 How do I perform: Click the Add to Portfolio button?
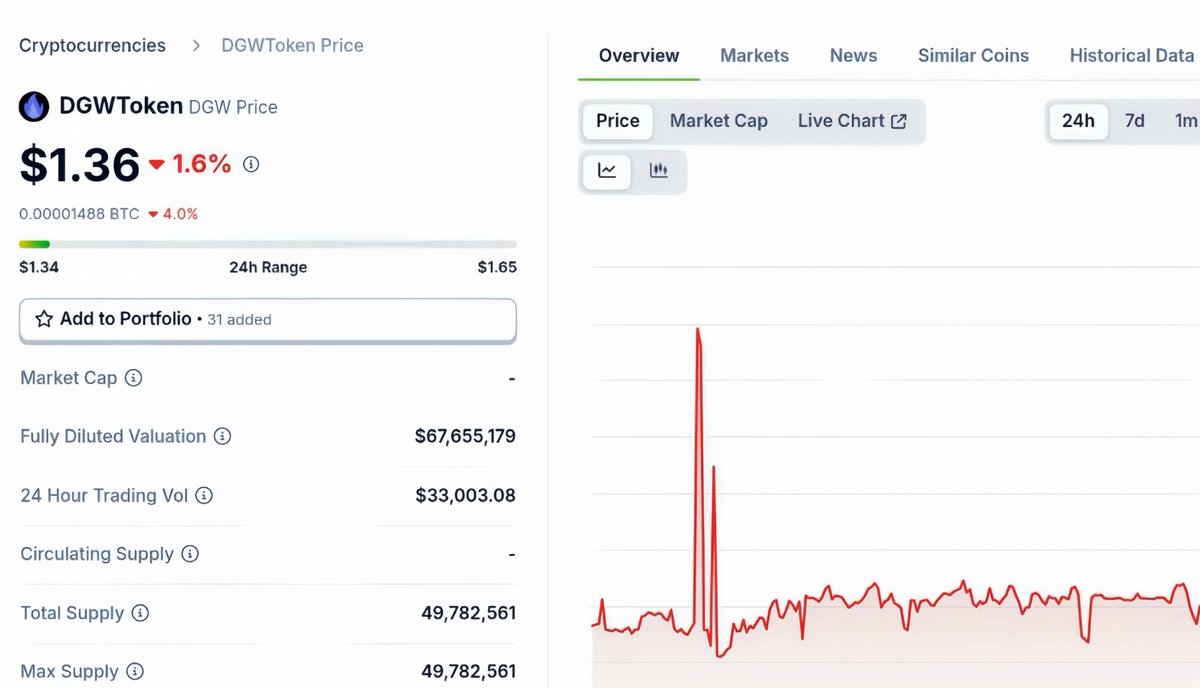click(x=267, y=319)
